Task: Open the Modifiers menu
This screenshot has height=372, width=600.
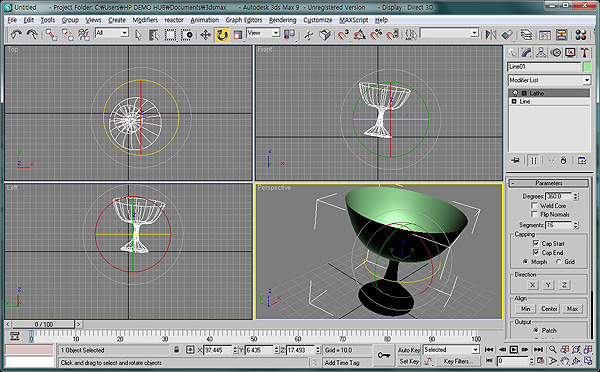Action: coord(145,20)
